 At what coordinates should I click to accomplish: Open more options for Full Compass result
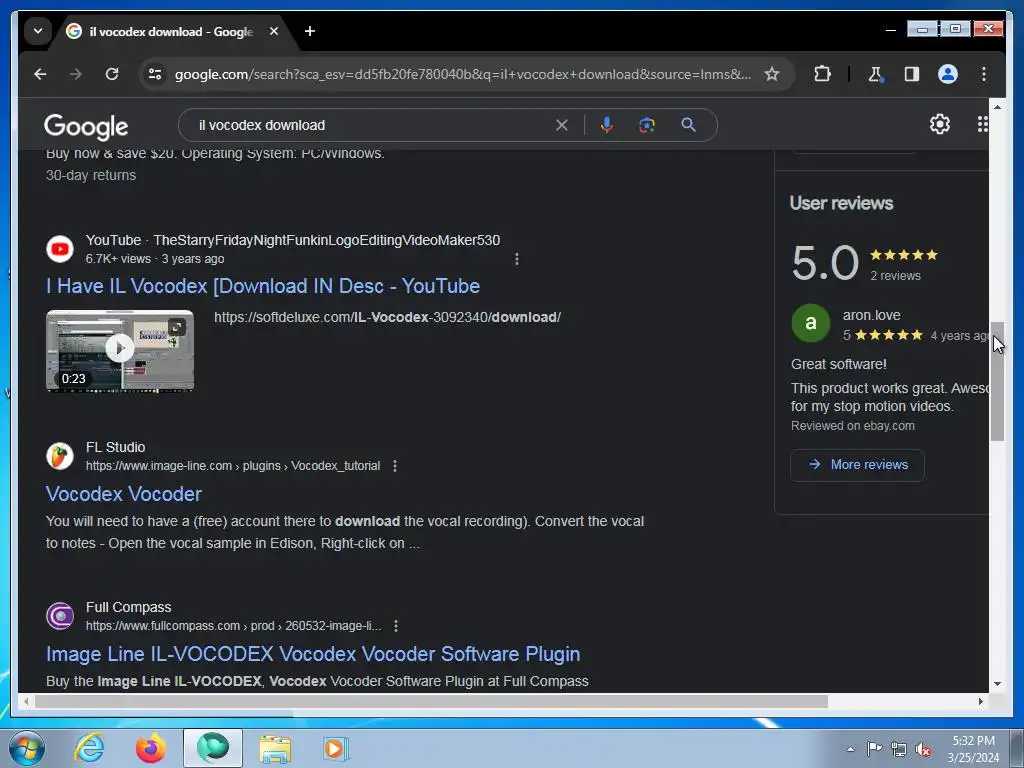396,626
